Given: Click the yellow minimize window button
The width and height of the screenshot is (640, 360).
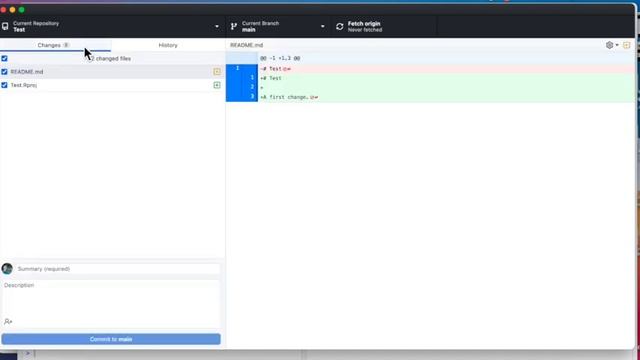Looking at the screenshot, I should 13,9.
